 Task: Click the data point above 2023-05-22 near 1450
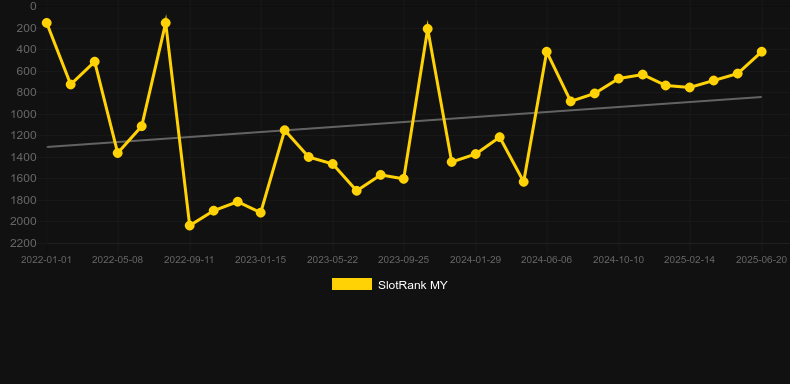point(333,164)
